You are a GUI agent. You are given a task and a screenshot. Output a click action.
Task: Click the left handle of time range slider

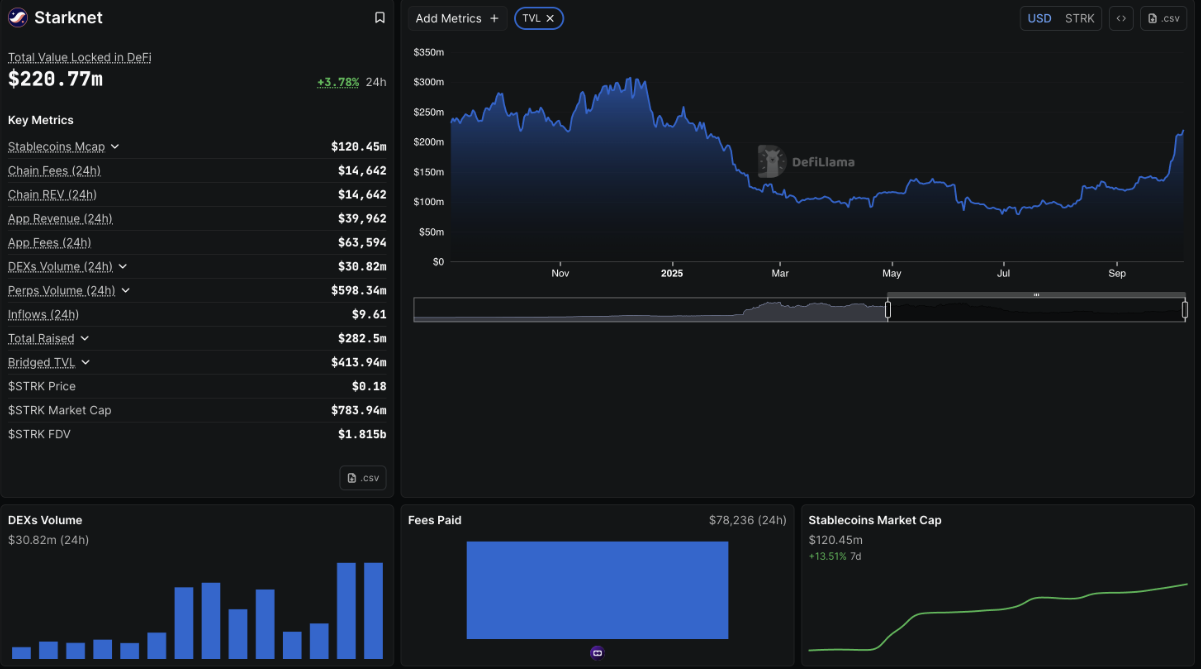tap(887, 310)
